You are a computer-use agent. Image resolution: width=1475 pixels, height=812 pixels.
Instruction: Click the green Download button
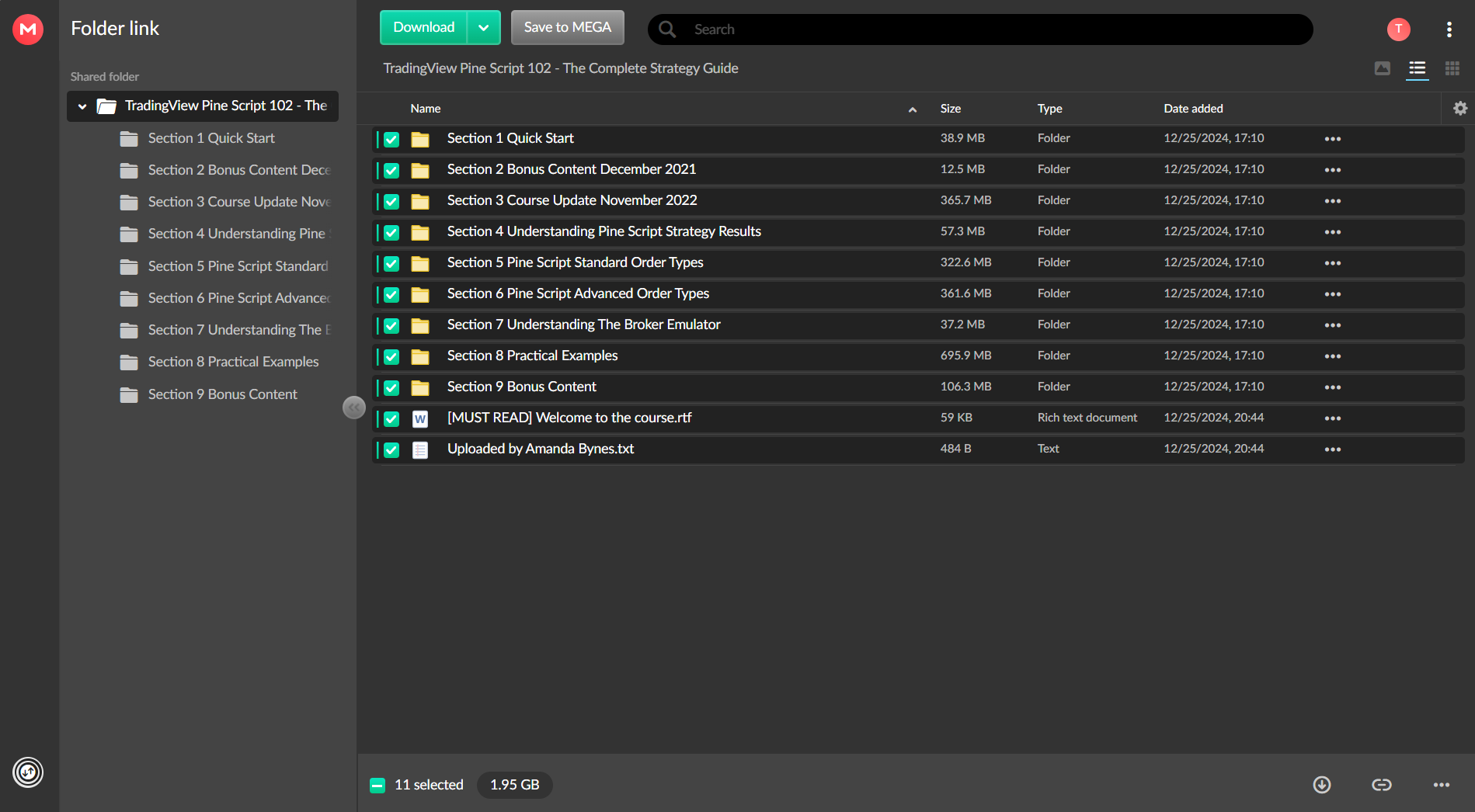423,28
